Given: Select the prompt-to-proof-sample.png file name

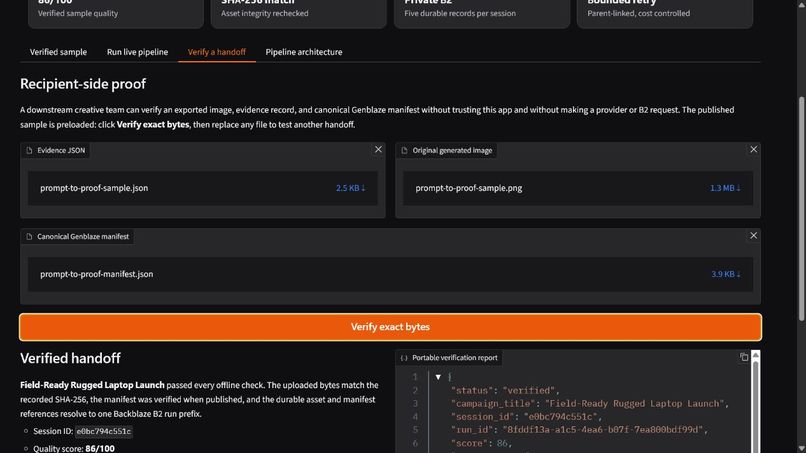Looking at the screenshot, I should [469, 188].
